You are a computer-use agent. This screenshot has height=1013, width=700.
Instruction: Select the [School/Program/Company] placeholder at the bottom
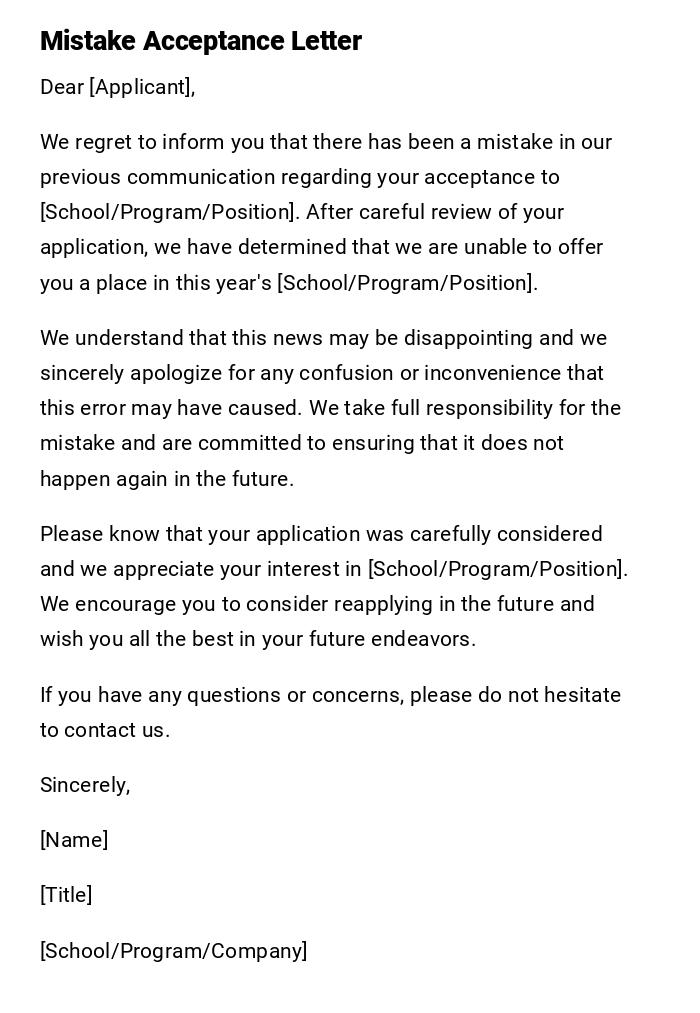pyautogui.click(x=173, y=951)
